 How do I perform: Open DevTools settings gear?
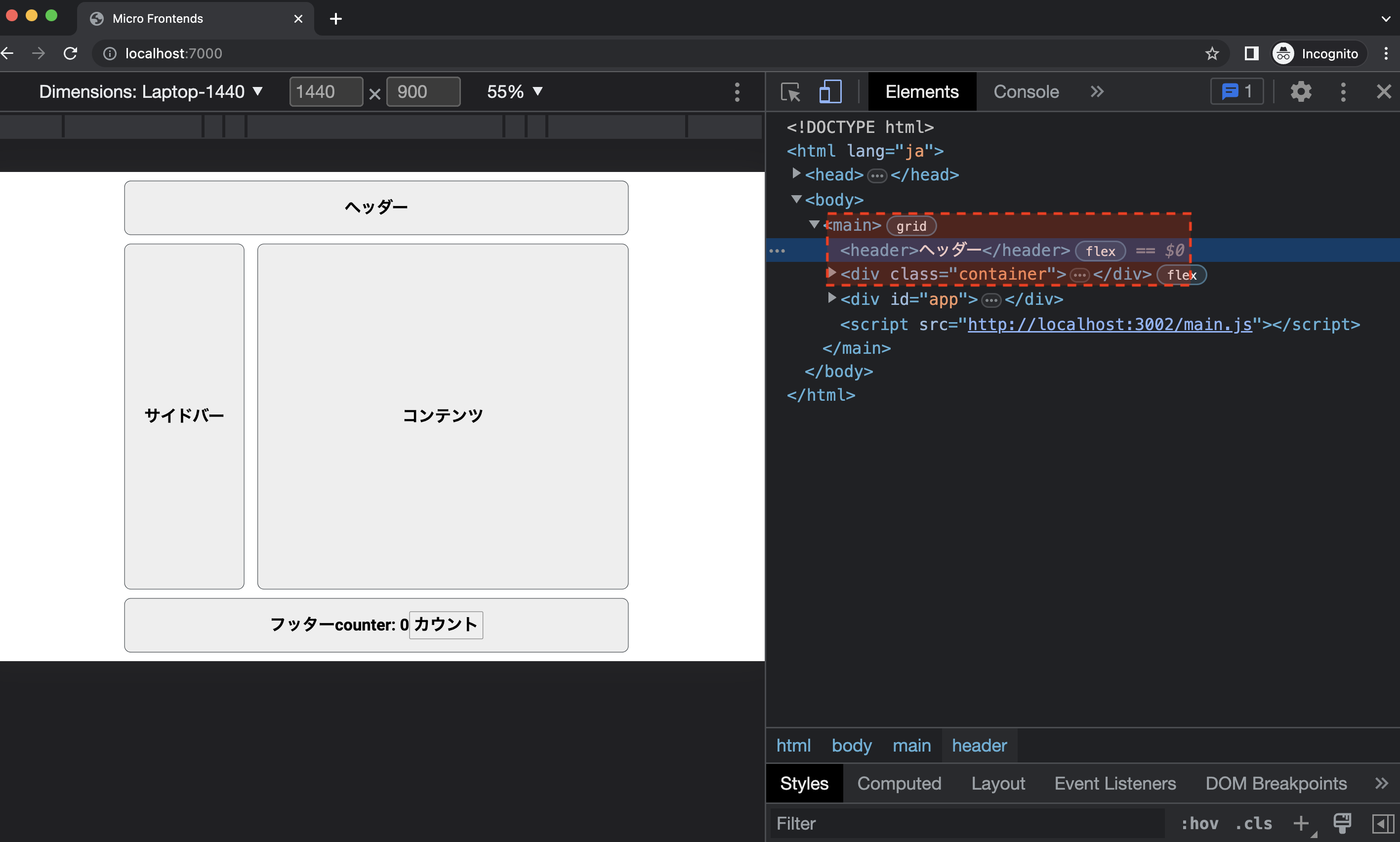coord(1301,92)
